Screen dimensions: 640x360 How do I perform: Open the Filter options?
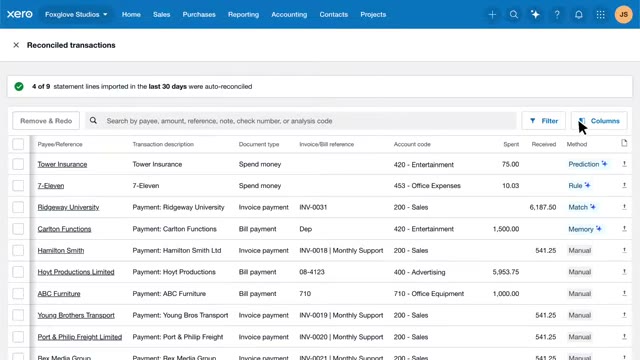[x=543, y=121]
